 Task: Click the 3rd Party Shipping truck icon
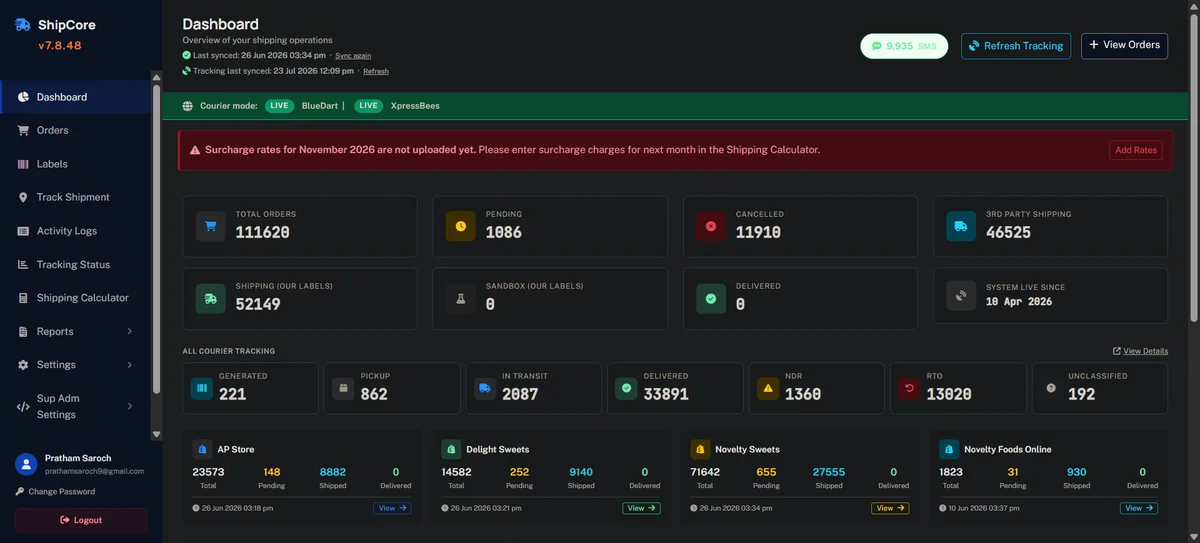(x=961, y=226)
